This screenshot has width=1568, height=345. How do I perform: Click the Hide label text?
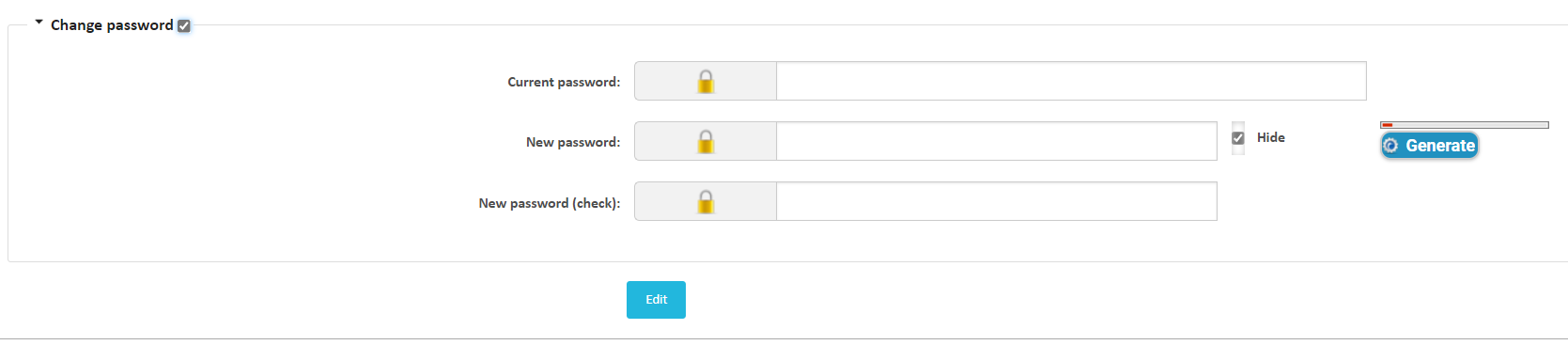click(x=1271, y=137)
